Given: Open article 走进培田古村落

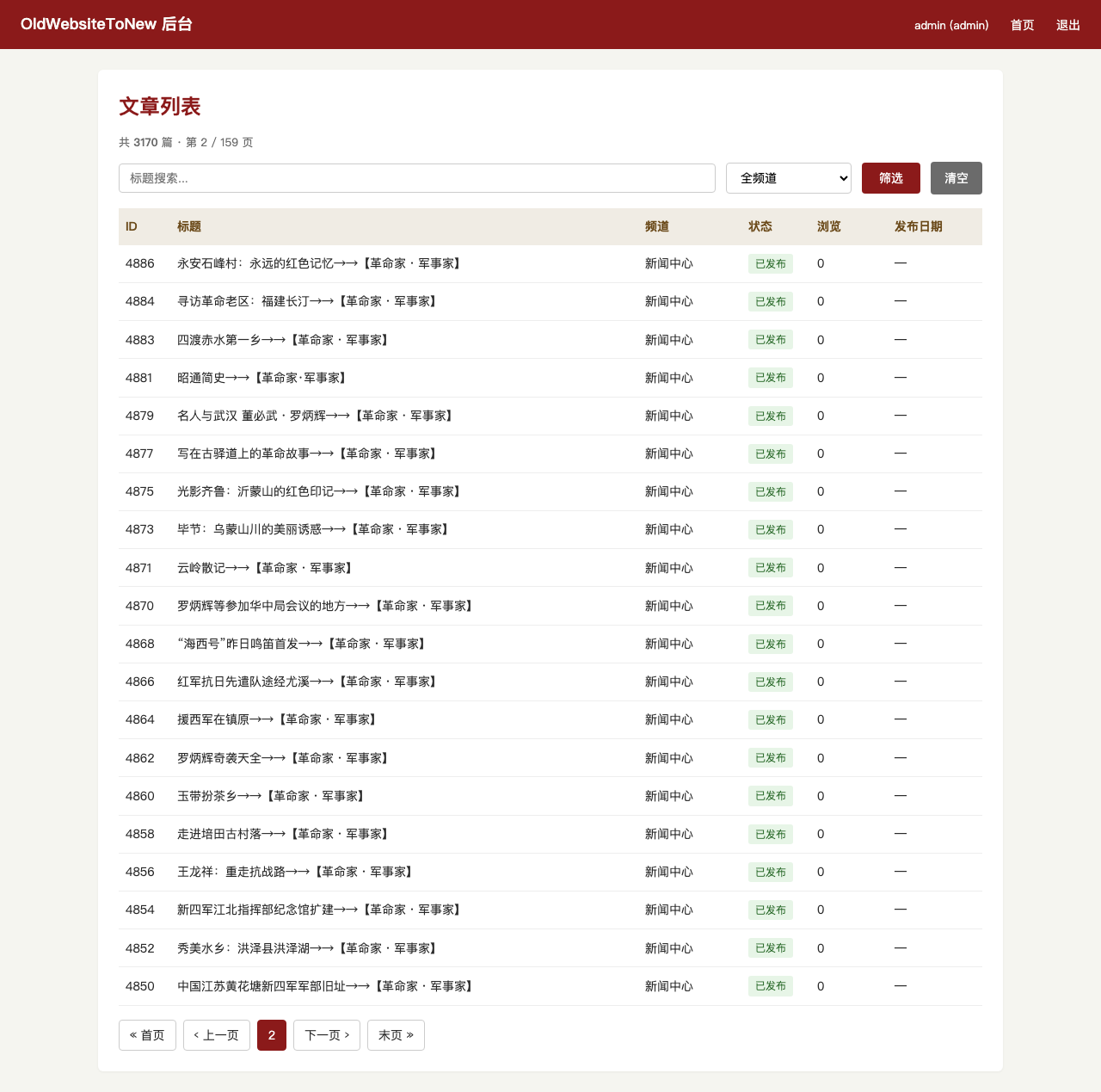Looking at the screenshot, I should pyautogui.click(x=285, y=834).
